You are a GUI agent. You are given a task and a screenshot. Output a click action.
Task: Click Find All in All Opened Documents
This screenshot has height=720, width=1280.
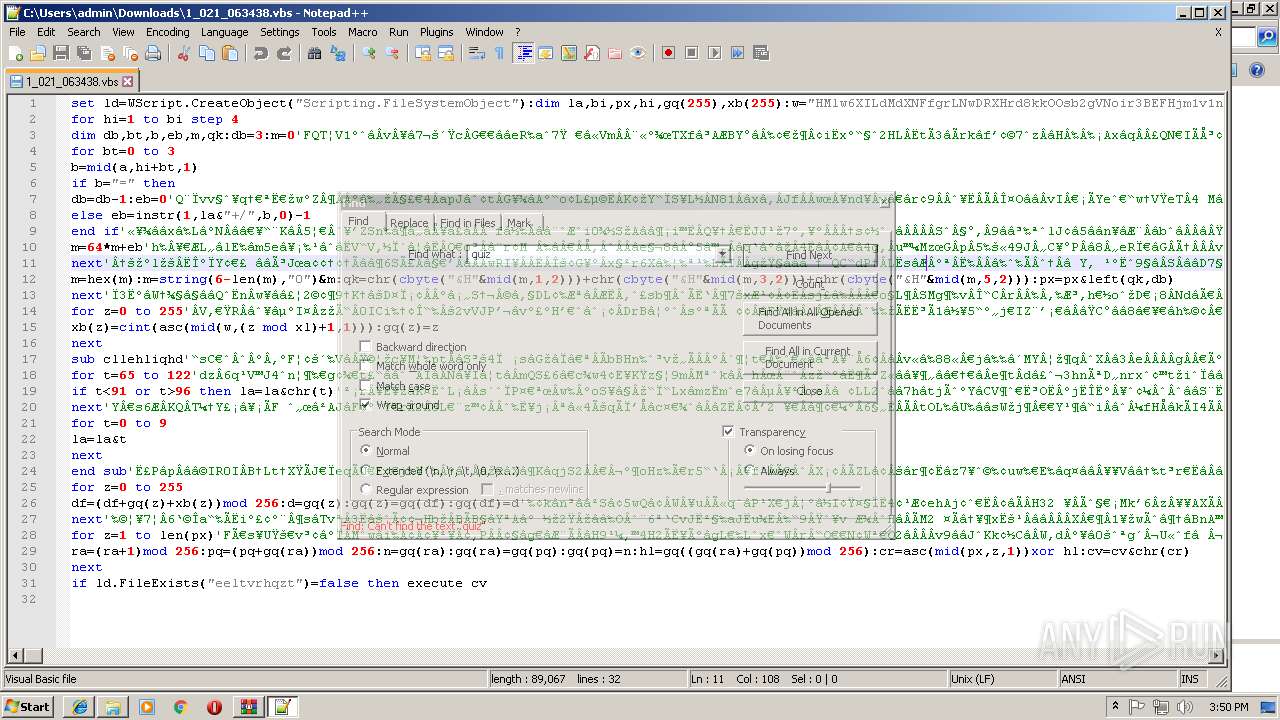[809, 318]
